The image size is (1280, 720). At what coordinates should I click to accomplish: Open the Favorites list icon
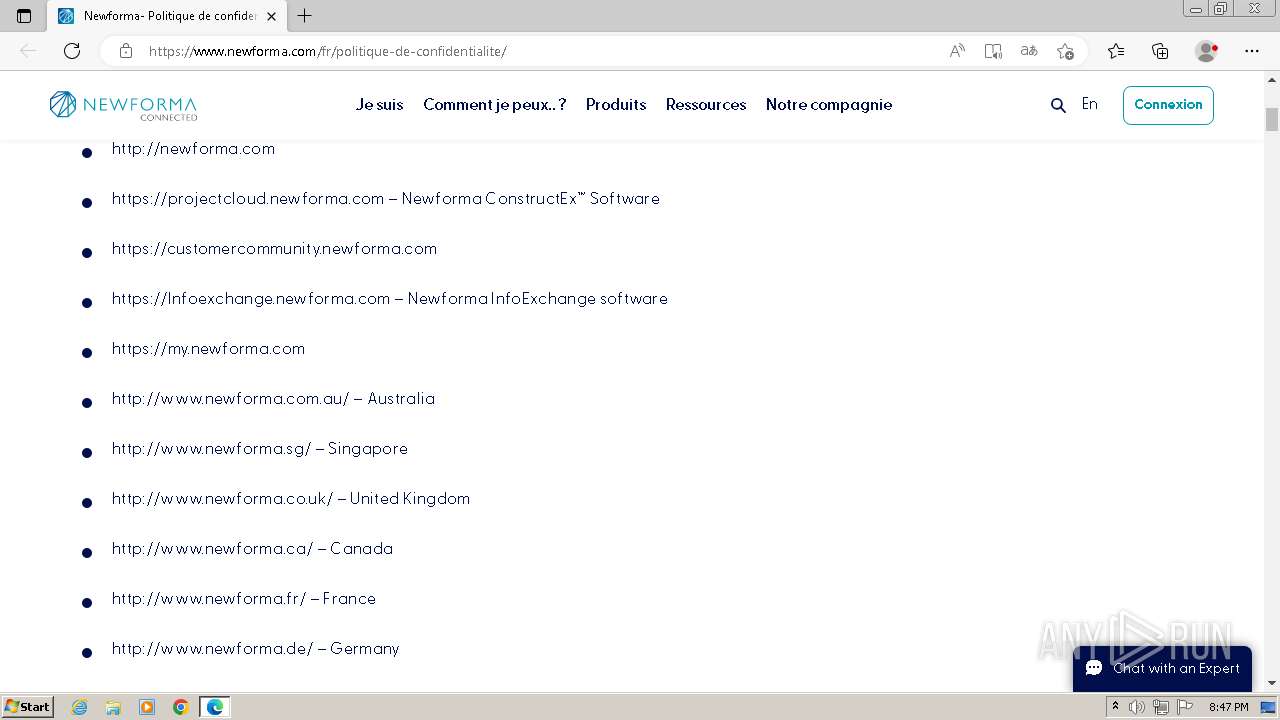click(x=1116, y=51)
